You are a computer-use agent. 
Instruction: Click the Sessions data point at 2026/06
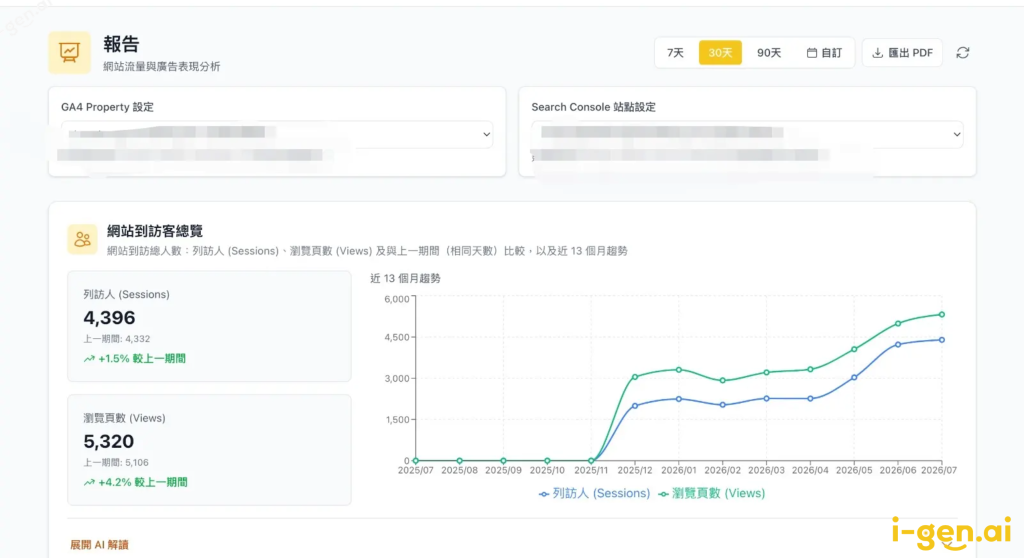pos(898,344)
